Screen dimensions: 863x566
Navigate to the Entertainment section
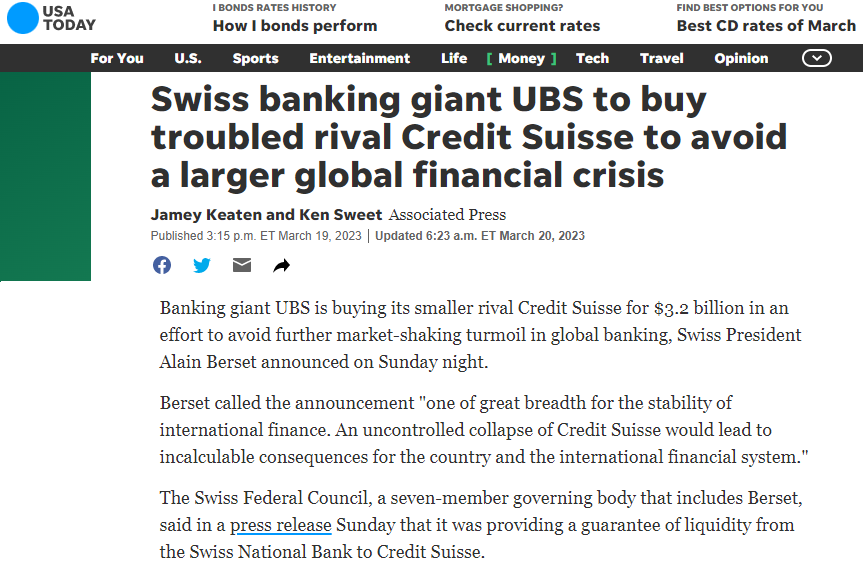[359, 58]
